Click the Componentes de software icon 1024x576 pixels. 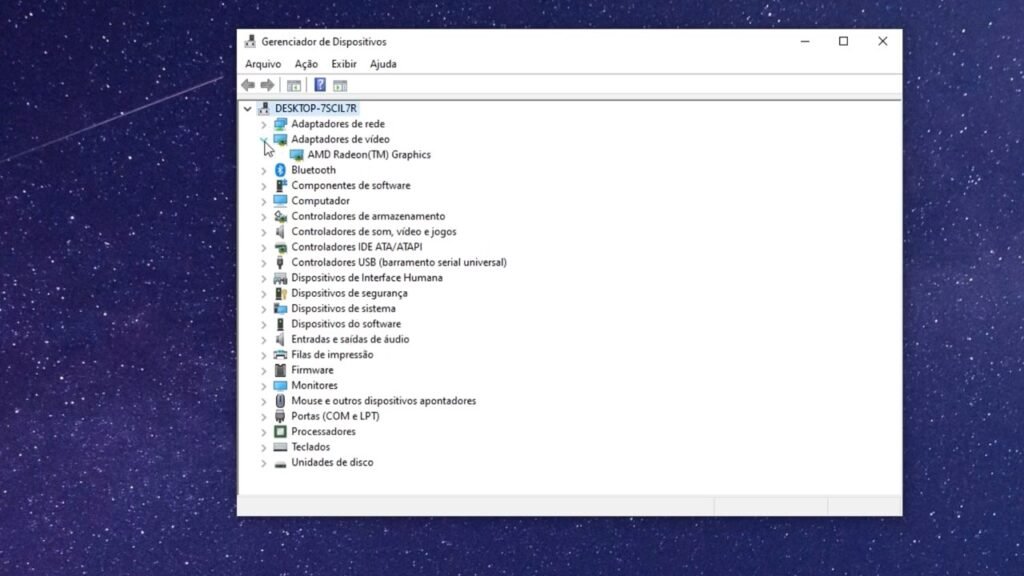280,185
